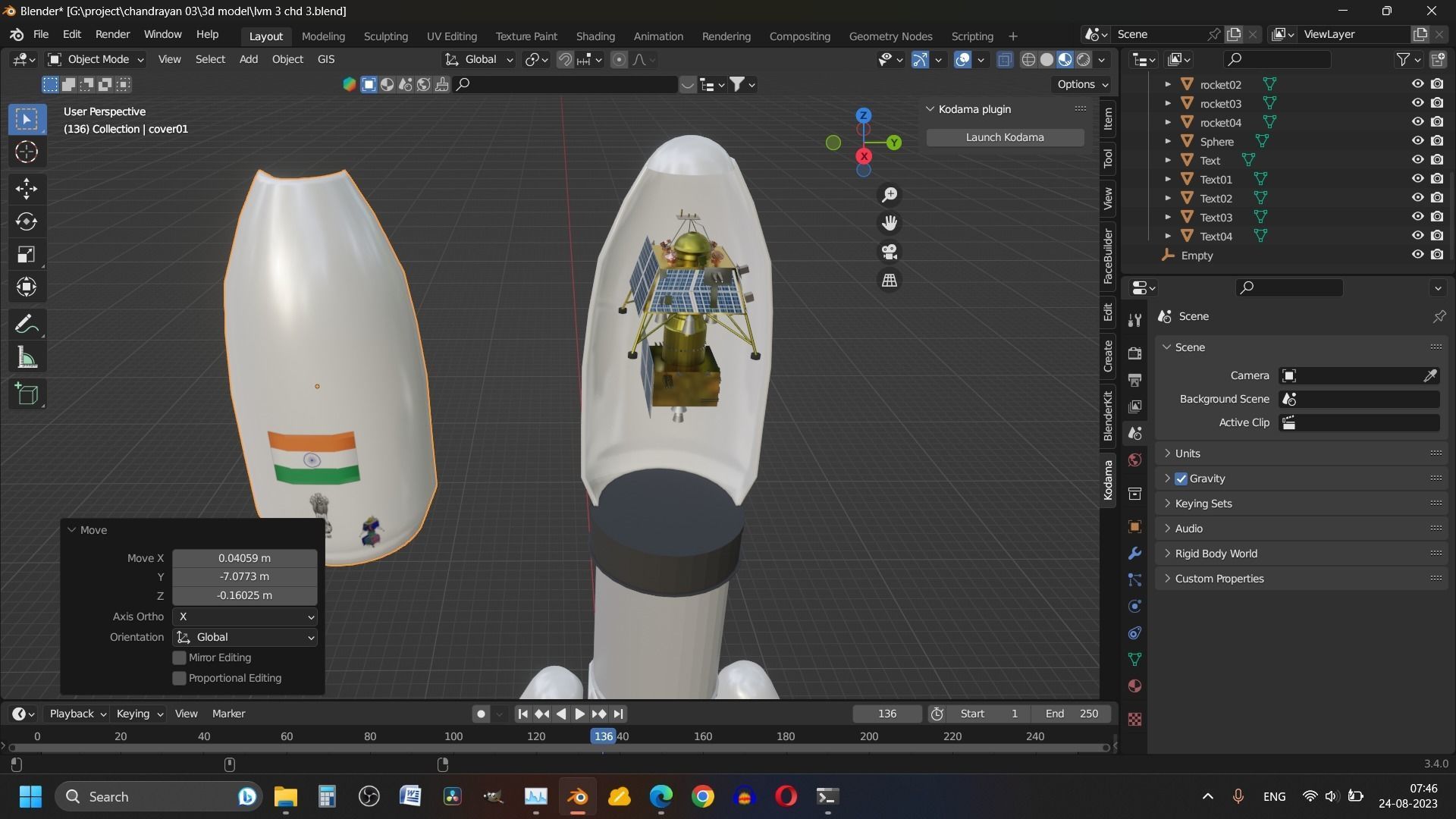Adjust the Move X value slider
Viewport: 1456px width, 819px height.
pyautogui.click(x=244, y=557)
